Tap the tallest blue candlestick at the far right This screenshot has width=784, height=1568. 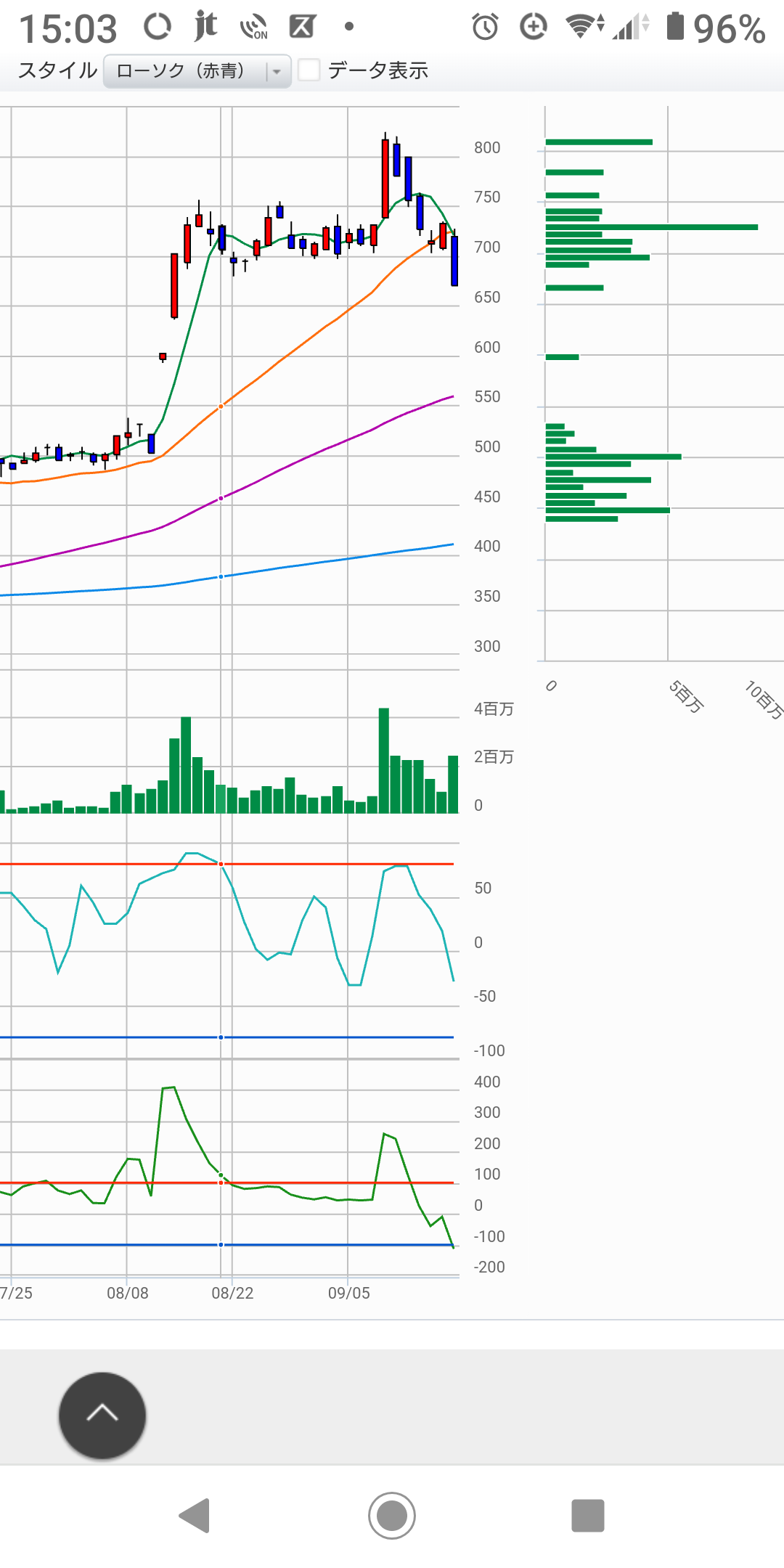coord(454,261)
